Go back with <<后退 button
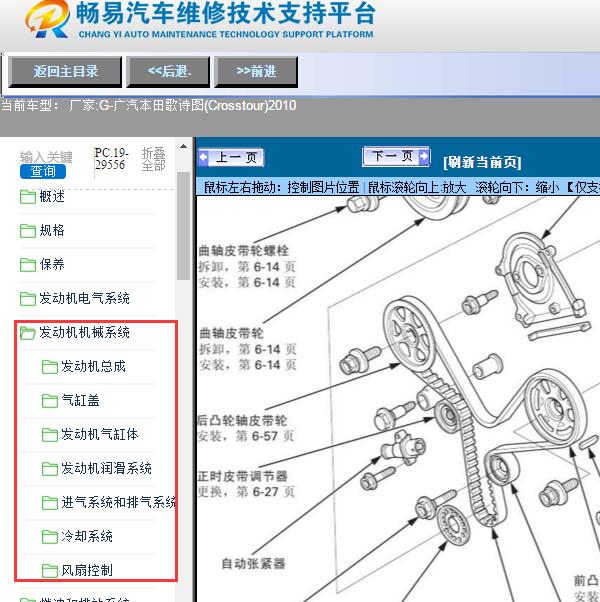Screen dimensions: 600x602 pyautogui.click(x=169, y=71)
